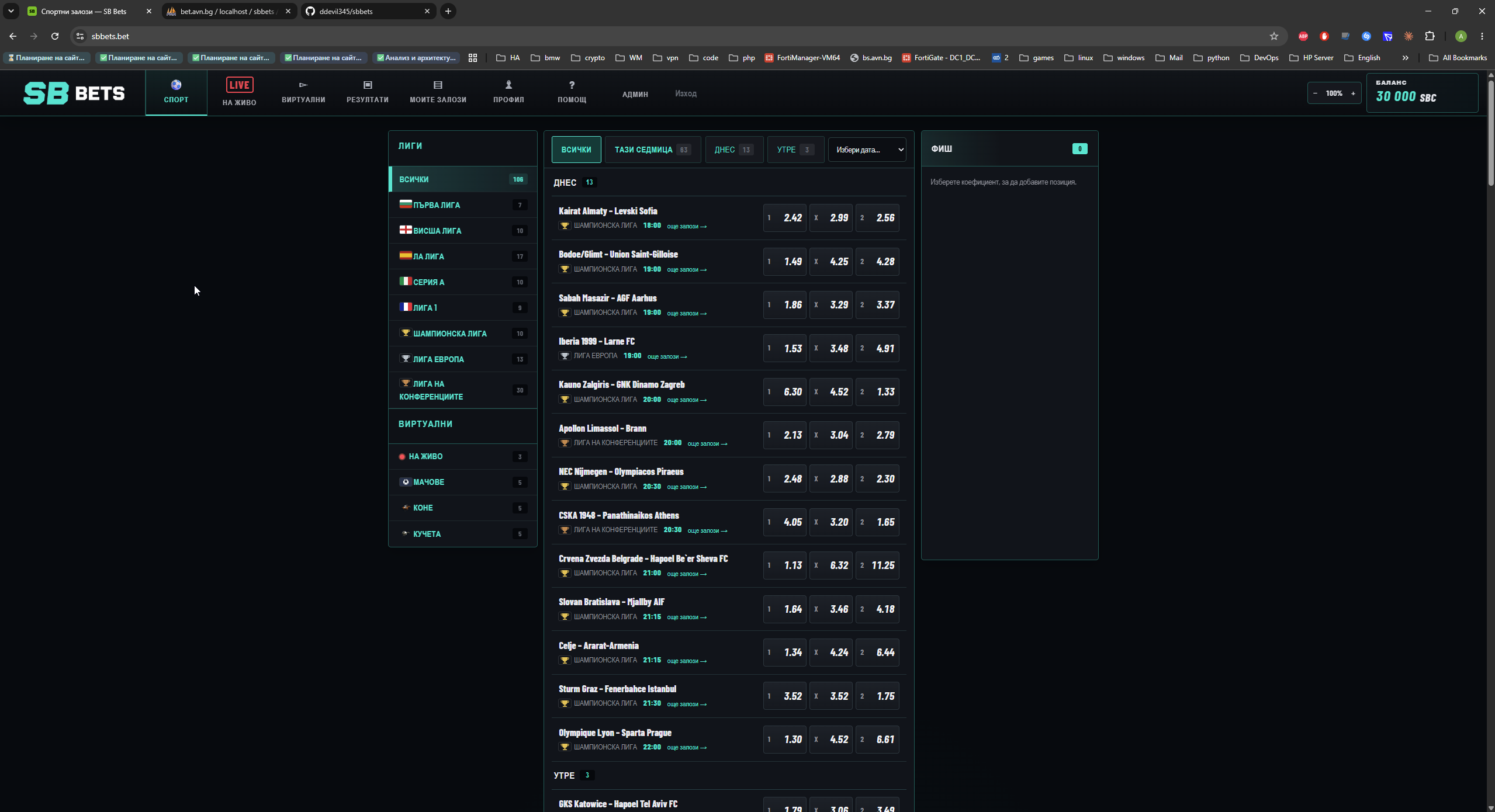Open the bookmarks apps grid icon
Image resolution: width=1495 pixels, height=812 pixels.
[x=473, y=58]
